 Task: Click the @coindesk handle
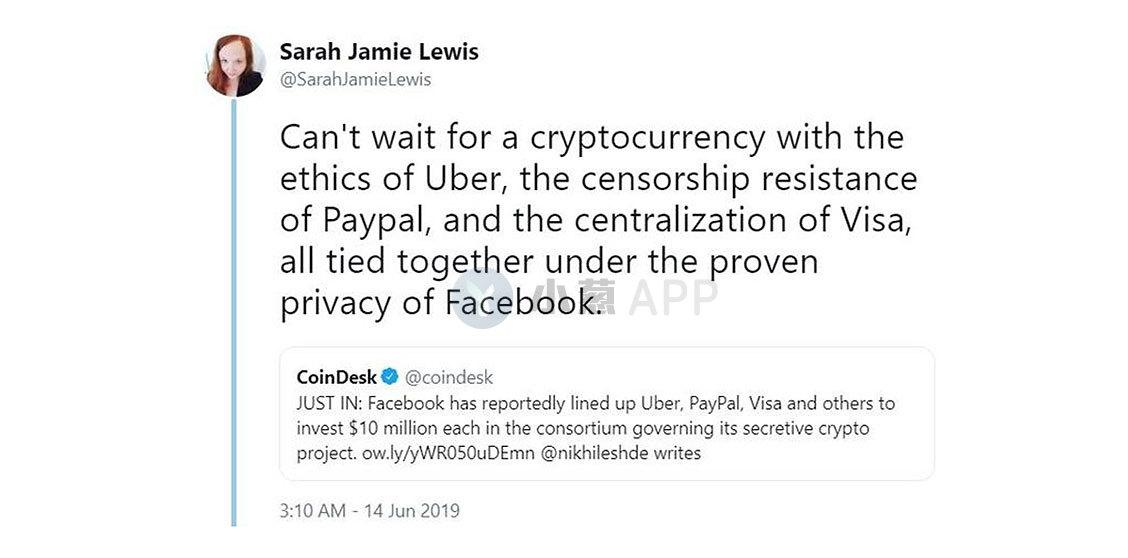pyautogui.click(x=448, y=378)
